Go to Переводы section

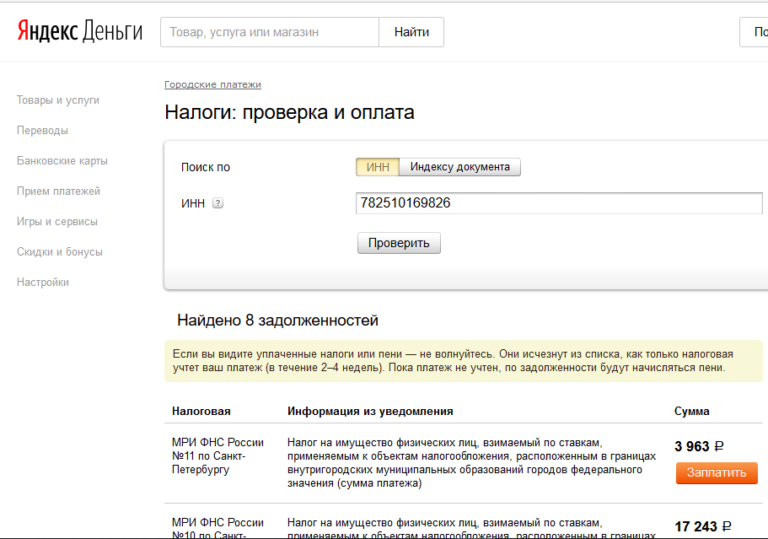42,130
